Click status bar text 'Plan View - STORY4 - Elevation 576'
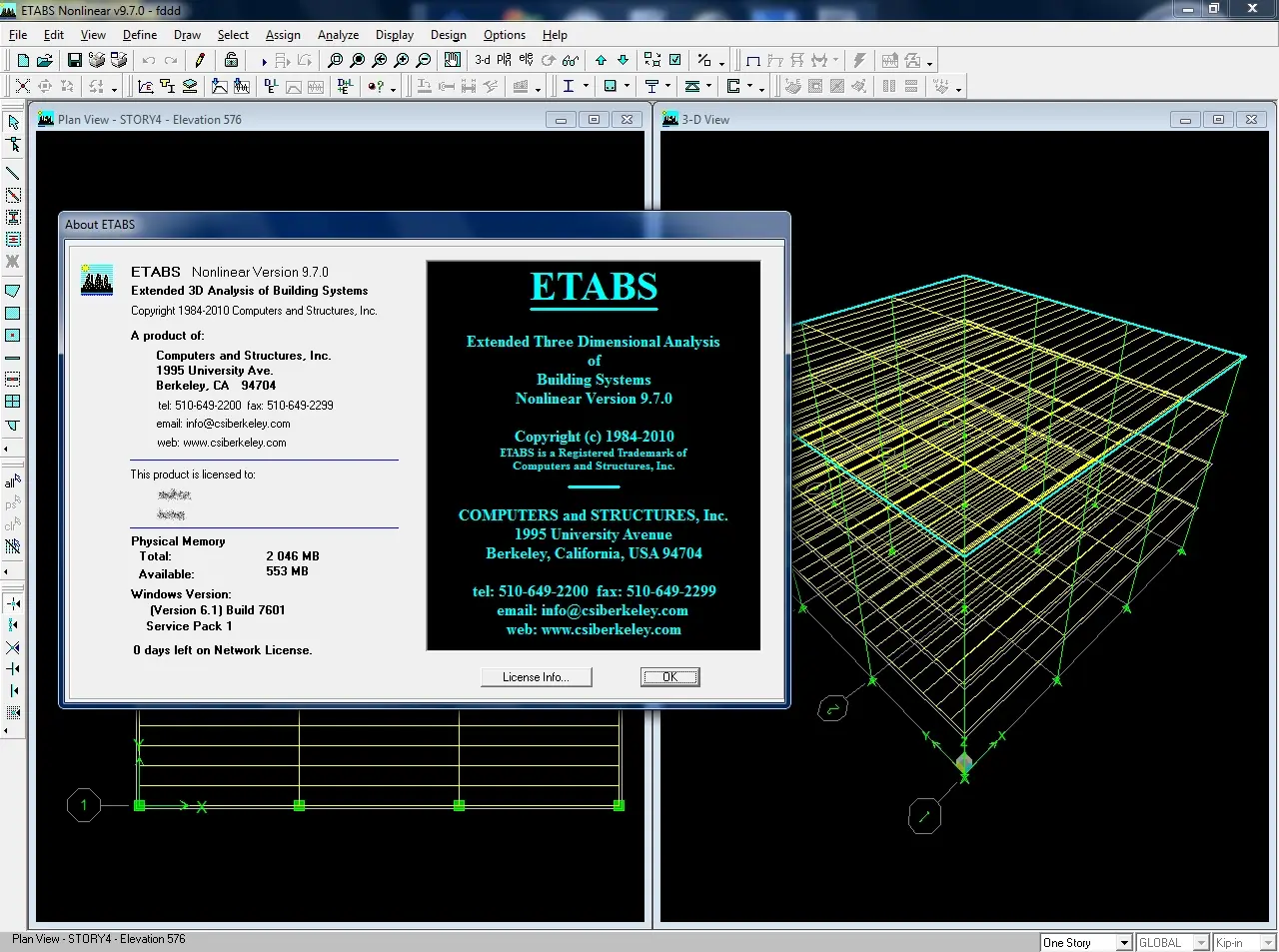This screenshot has width=1279, height=952. pos(99,939)
